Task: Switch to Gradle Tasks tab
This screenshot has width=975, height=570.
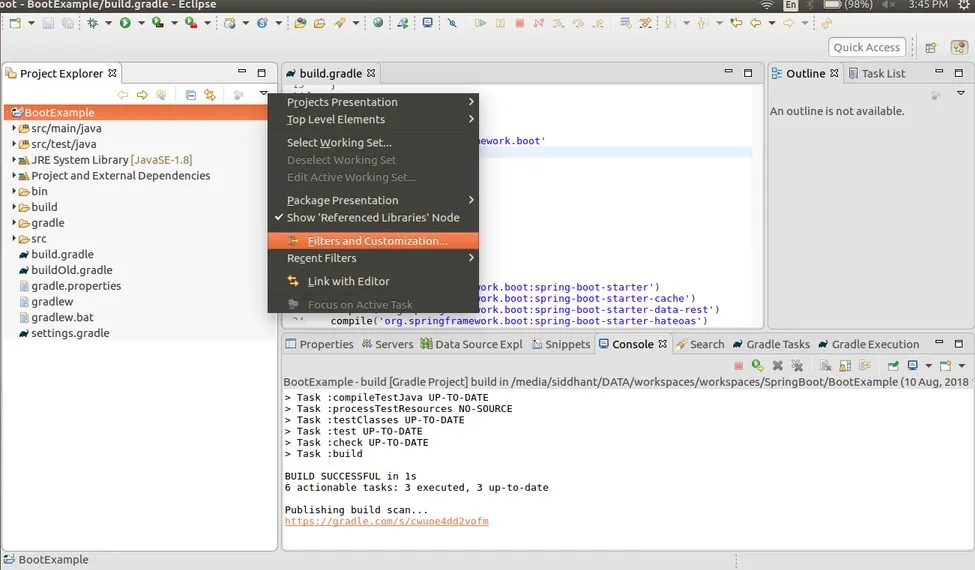Action: (771, 344)
